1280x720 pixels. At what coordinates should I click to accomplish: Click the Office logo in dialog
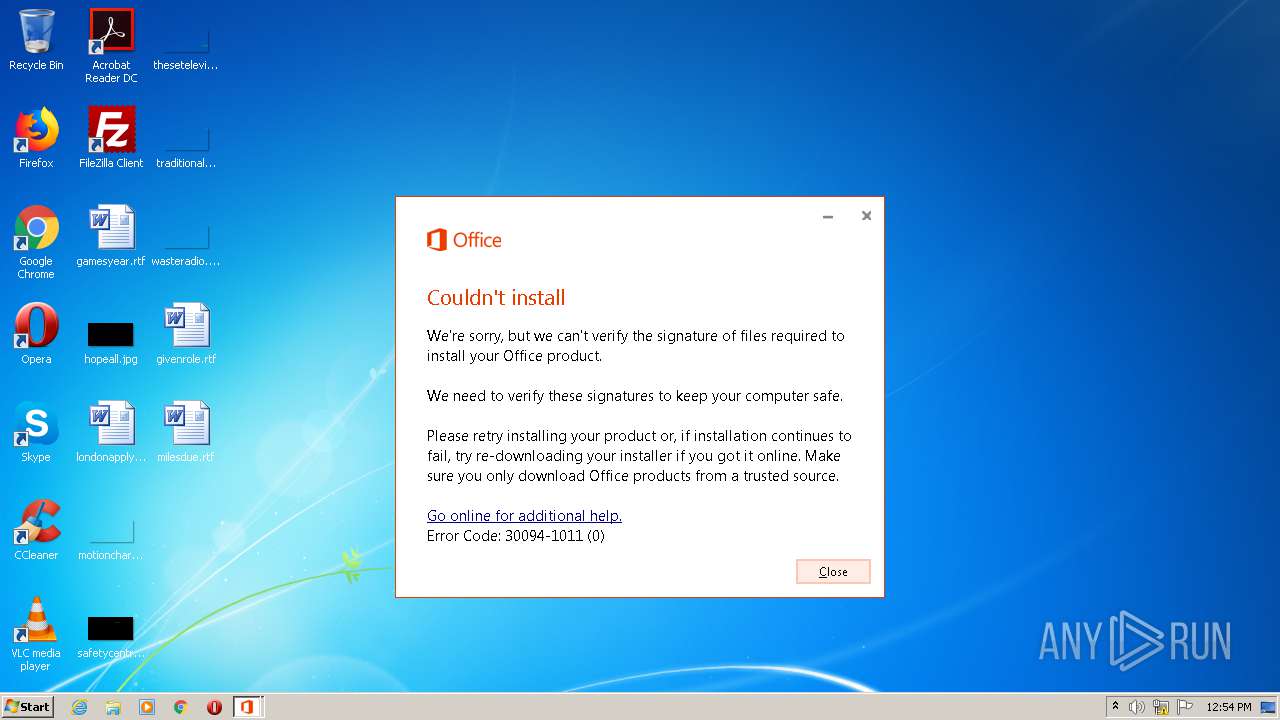click(464, 240)
